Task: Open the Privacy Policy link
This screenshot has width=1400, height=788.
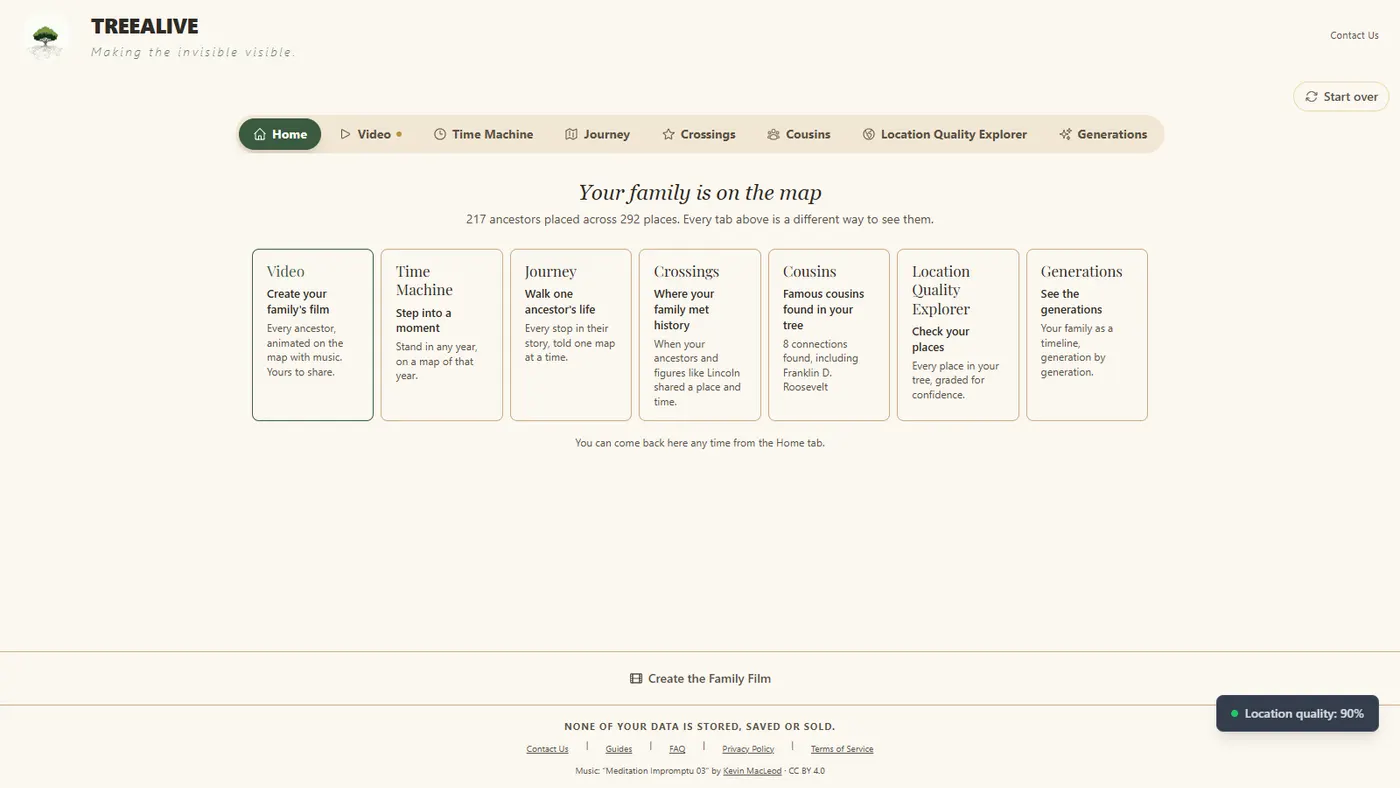Action: pos(748,749)
